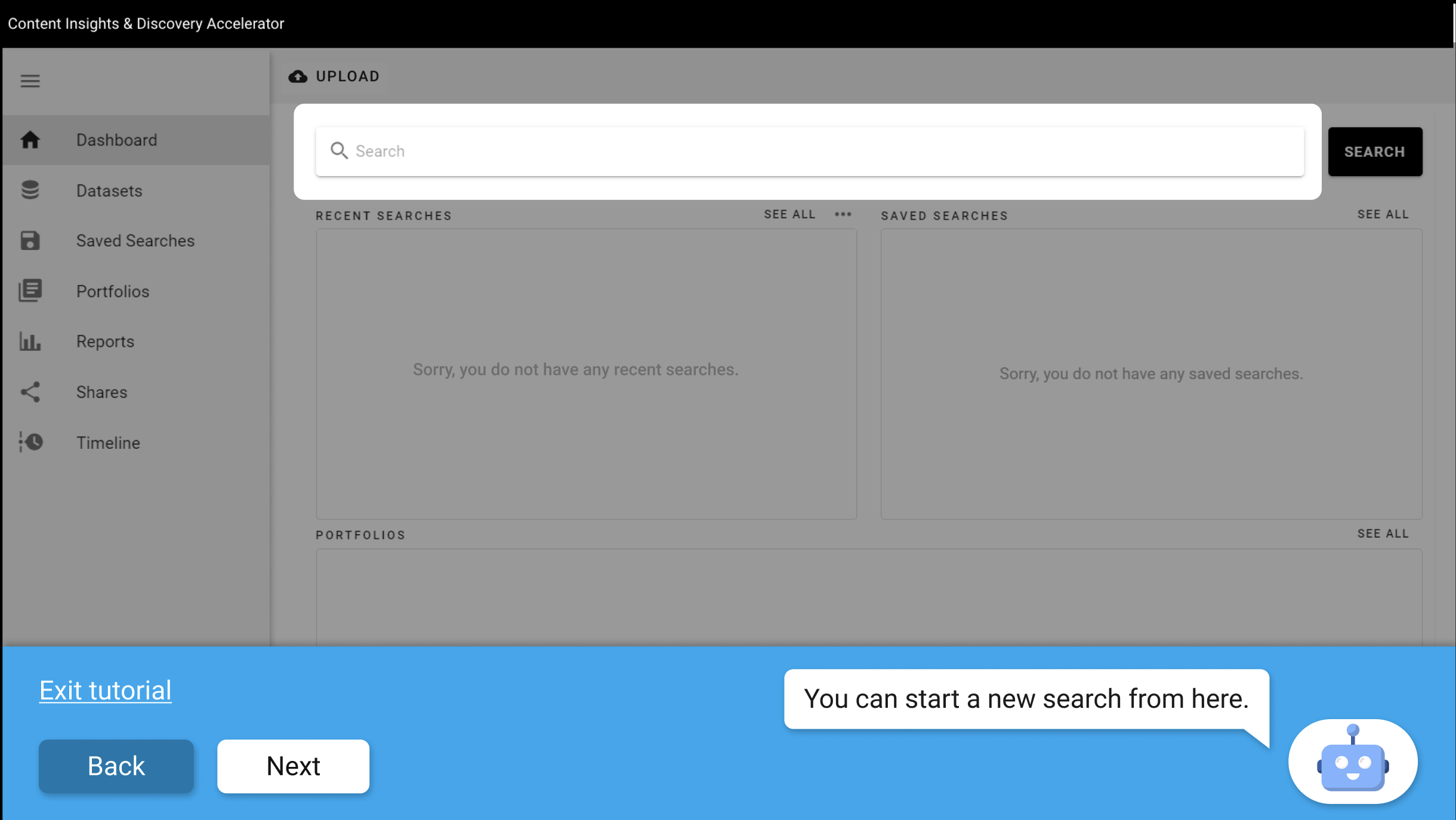Advance tutorial with Next button
This screenshot has width=1456, height=820.
coord(293,766)
